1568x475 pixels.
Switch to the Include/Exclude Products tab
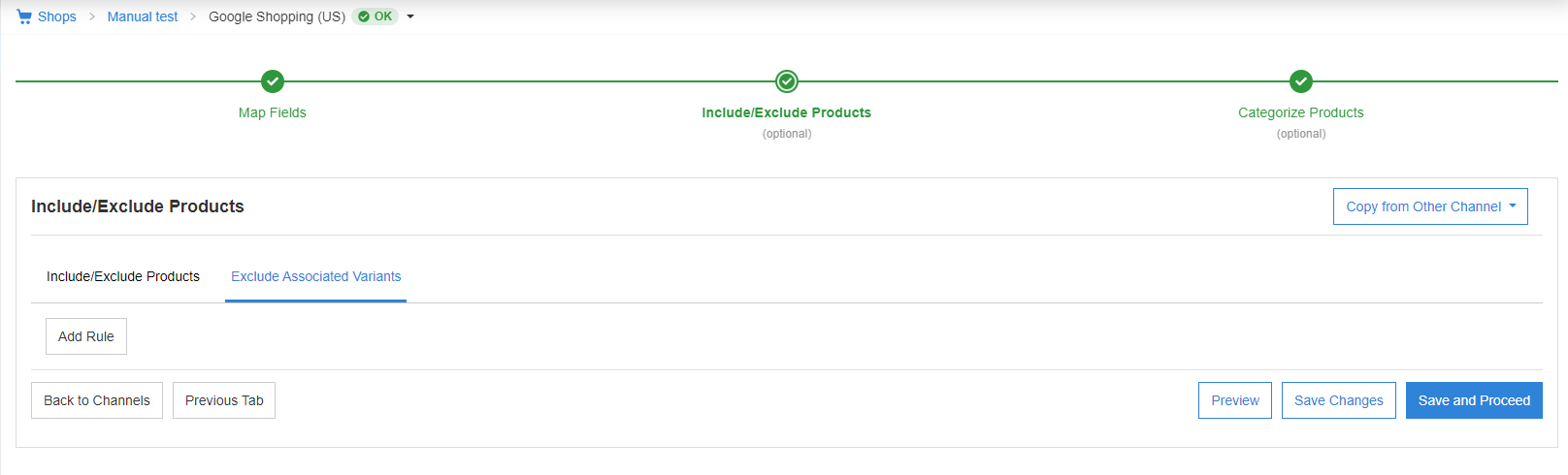coord(123,276)
